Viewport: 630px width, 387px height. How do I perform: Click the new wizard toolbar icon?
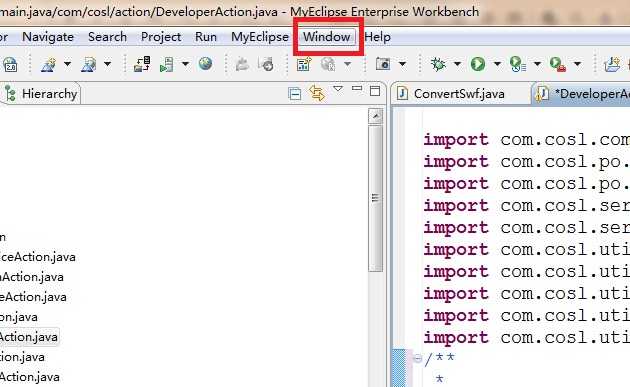[x=49, y=64]
